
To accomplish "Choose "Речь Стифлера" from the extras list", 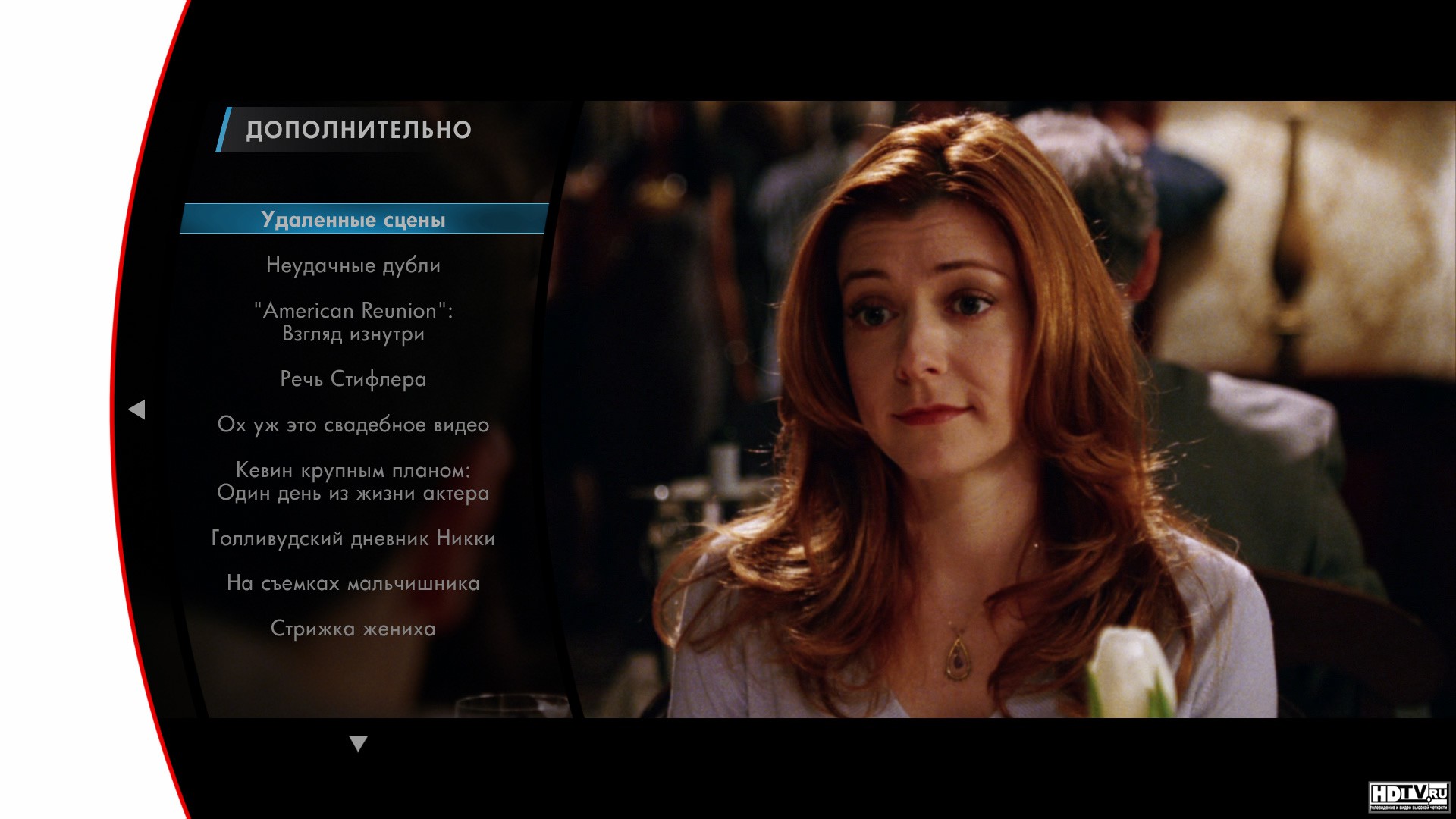I will click(x=353, y=379).
